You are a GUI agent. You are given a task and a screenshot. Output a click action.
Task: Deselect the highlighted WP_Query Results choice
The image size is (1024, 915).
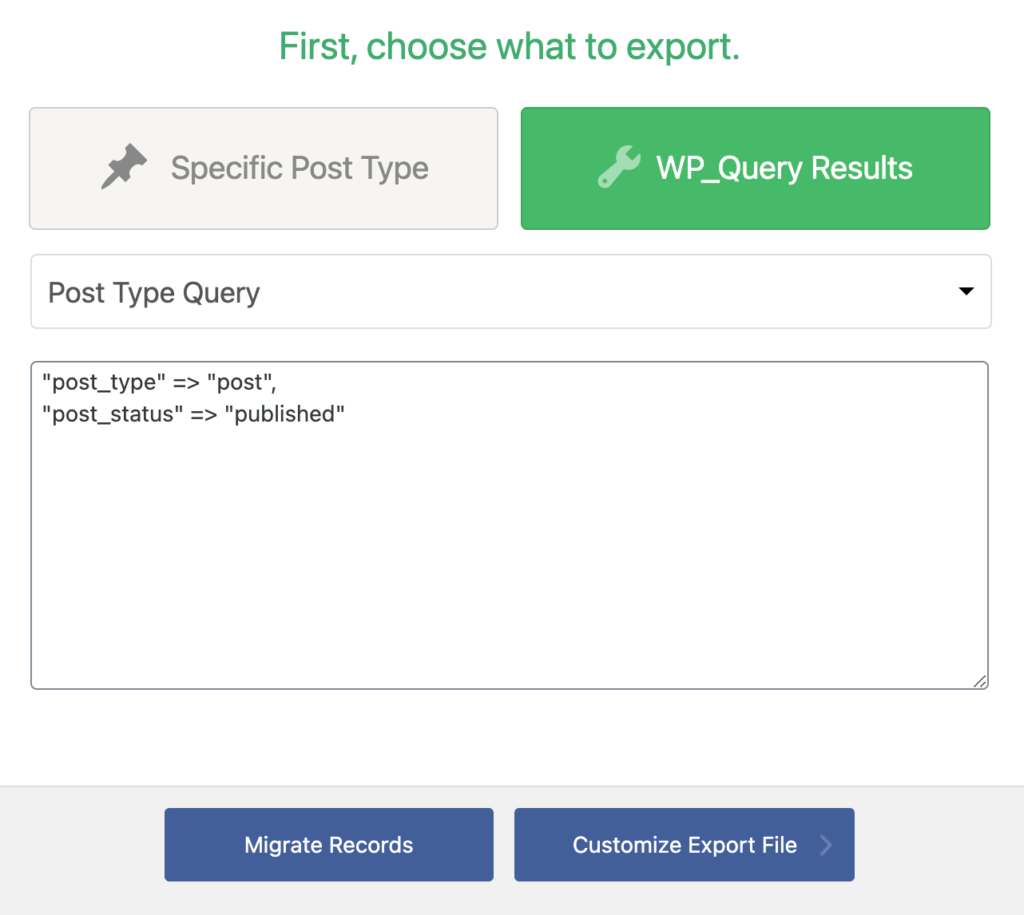click(755, 167)
